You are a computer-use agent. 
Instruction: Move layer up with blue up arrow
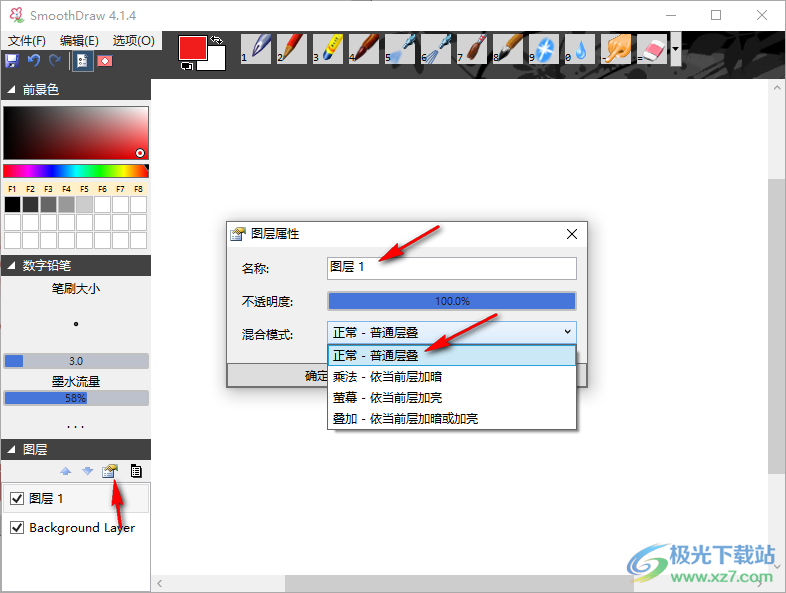(66, 471)
